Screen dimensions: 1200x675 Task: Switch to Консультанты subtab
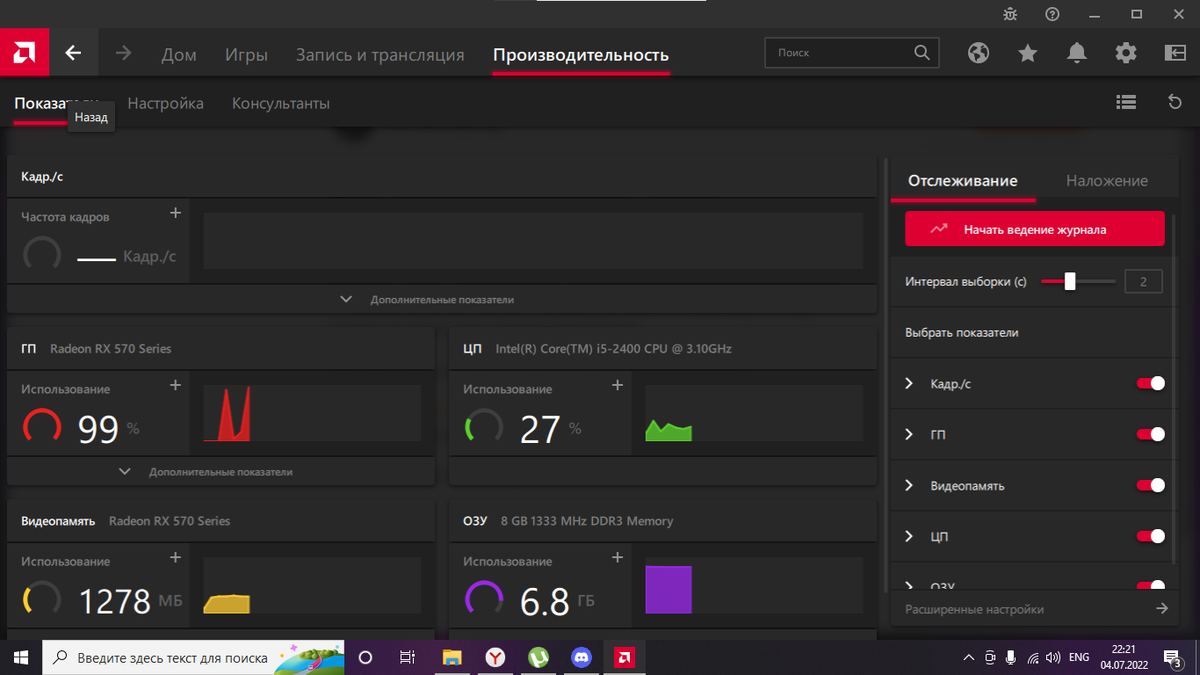(x=281, y=103)
